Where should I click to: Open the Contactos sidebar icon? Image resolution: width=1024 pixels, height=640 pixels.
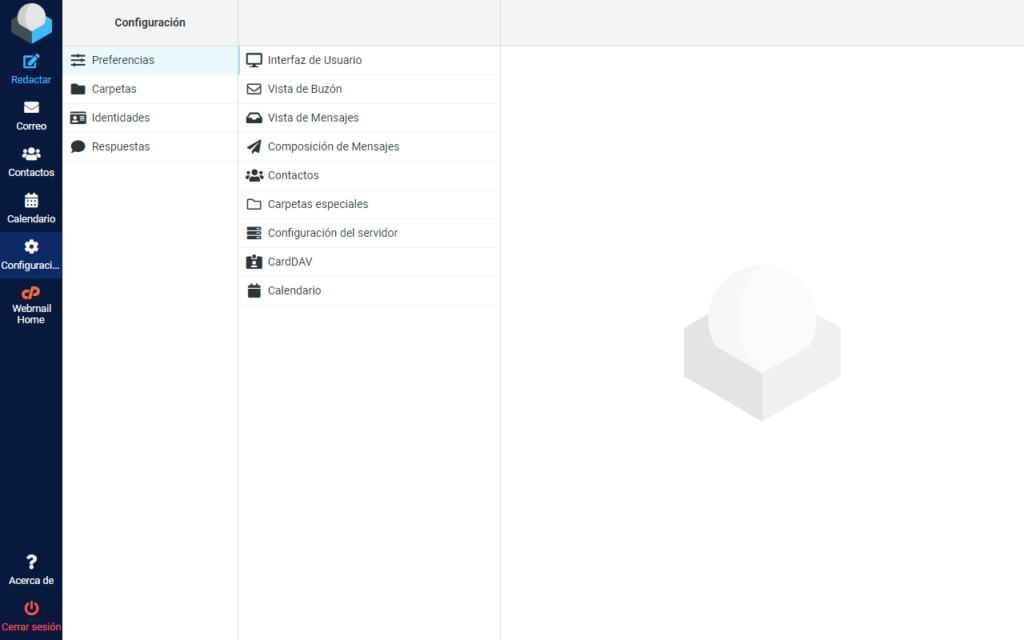[31, 154]
